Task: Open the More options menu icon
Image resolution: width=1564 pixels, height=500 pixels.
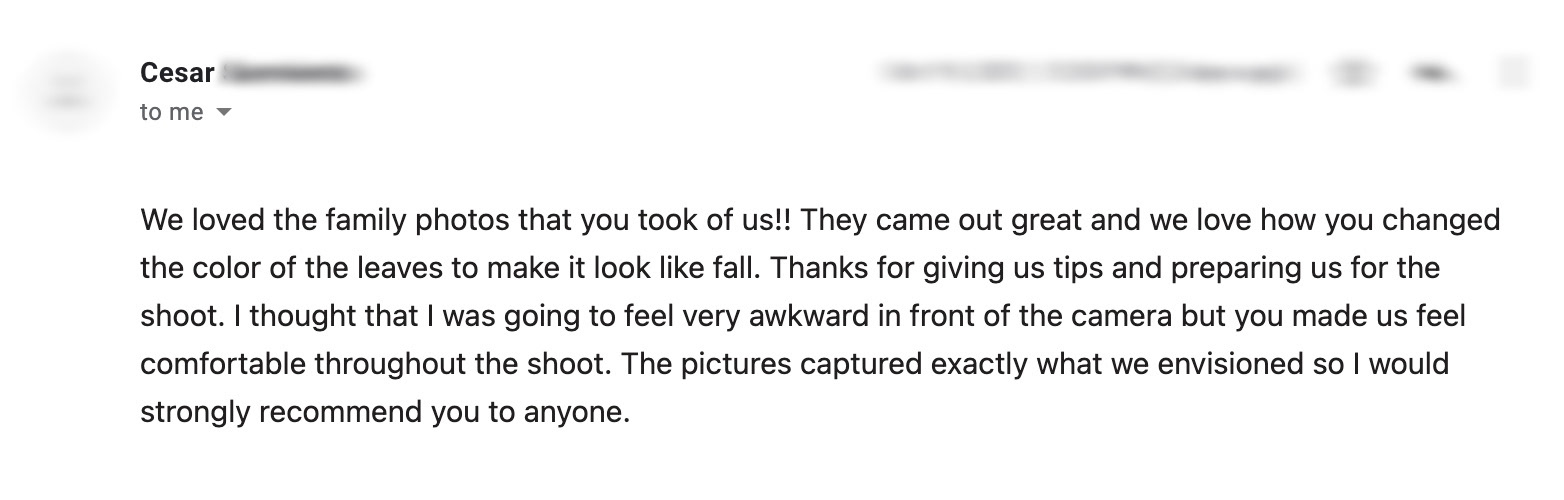Action: [x=1514, y=72]
